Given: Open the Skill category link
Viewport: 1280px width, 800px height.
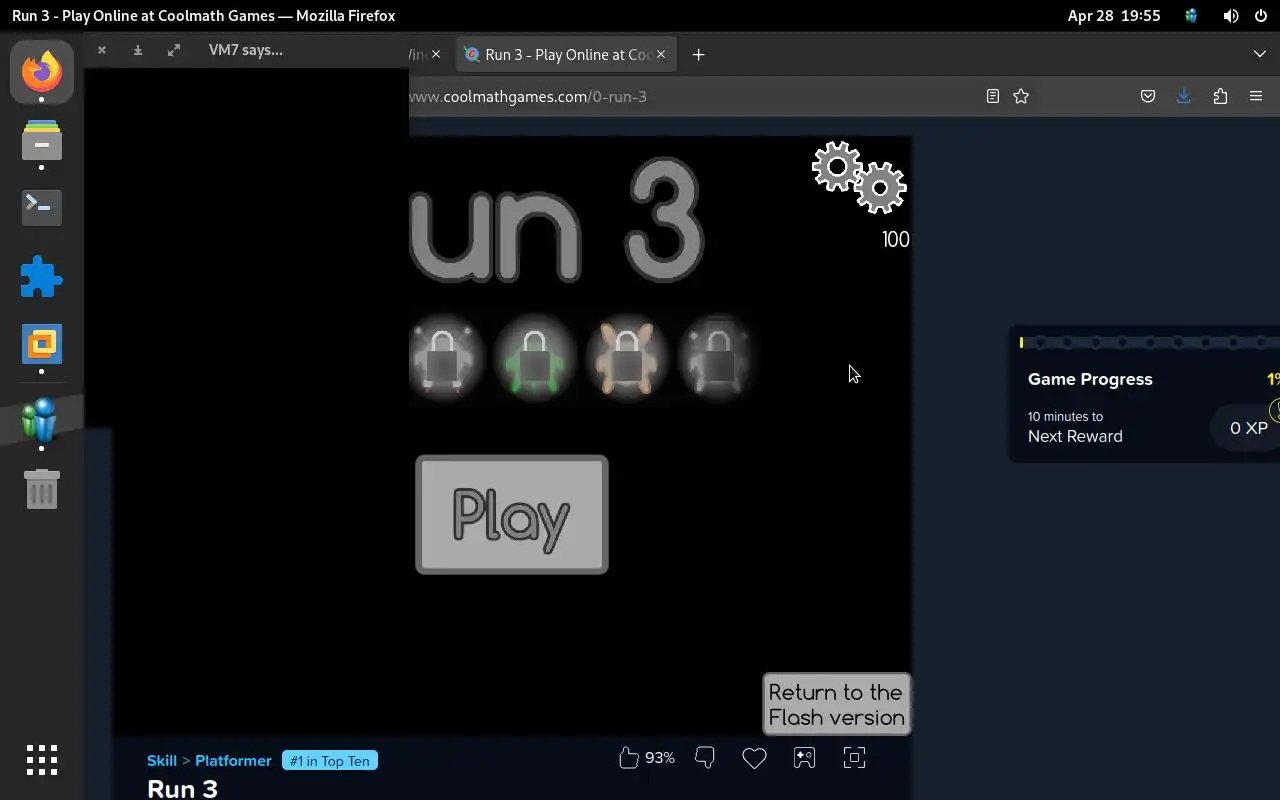Looking at the screenshot, I should coord(162,761).
